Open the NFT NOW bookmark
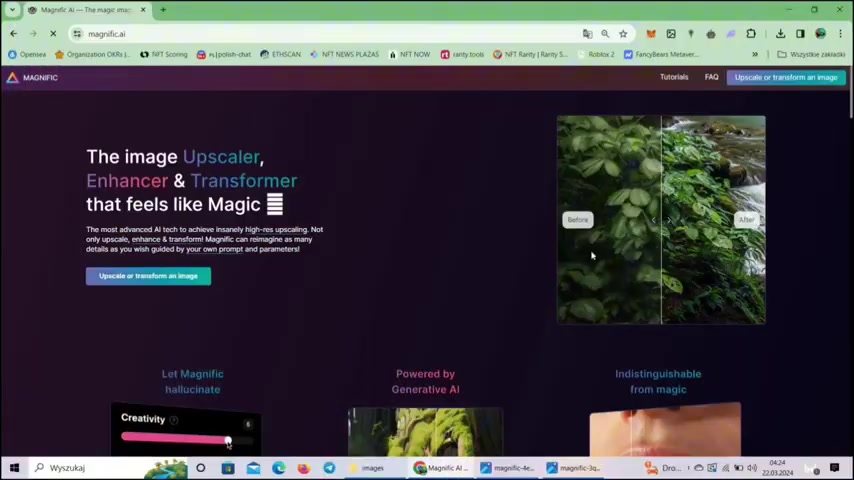This screenshot has width=854, height=480. pyautogui.click(x=409, y=54)
